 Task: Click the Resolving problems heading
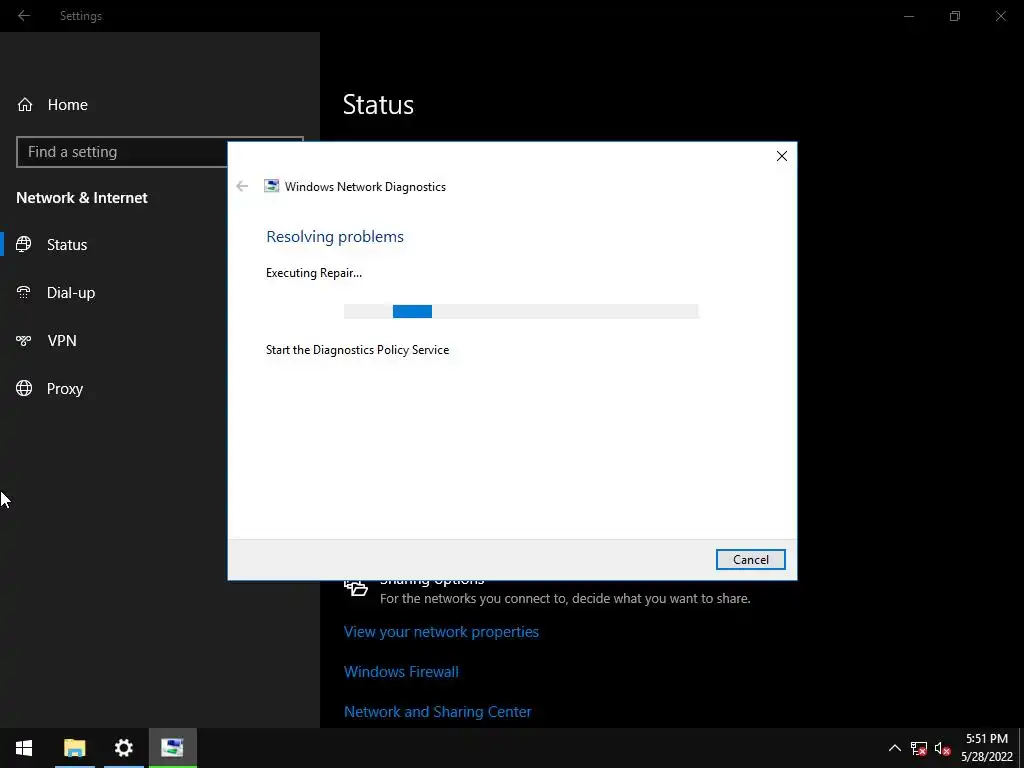pyautogui.click(x=335, y=236)
